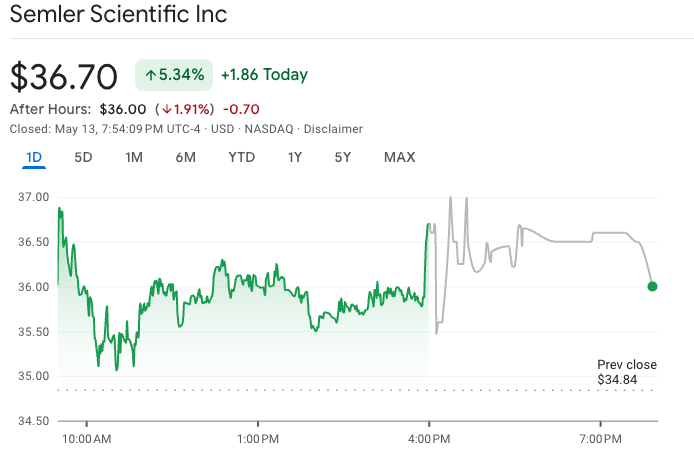The width and height of the screenshot is (694, 462).
Task: Click the green up-arrow 5.34% badge
Action: tap(173, 75)
